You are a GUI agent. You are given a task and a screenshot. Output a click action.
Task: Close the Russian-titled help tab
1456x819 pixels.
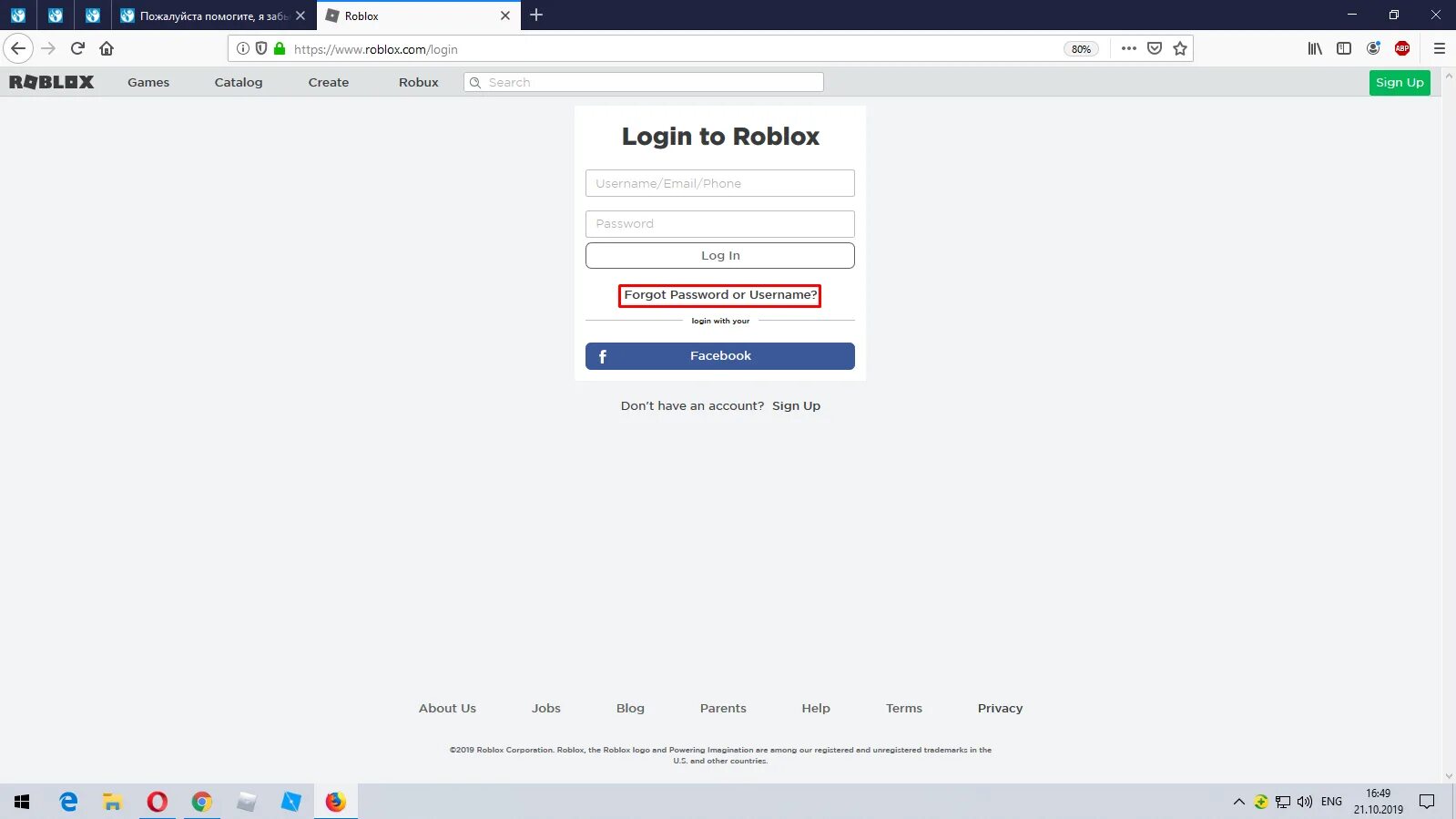300,15
